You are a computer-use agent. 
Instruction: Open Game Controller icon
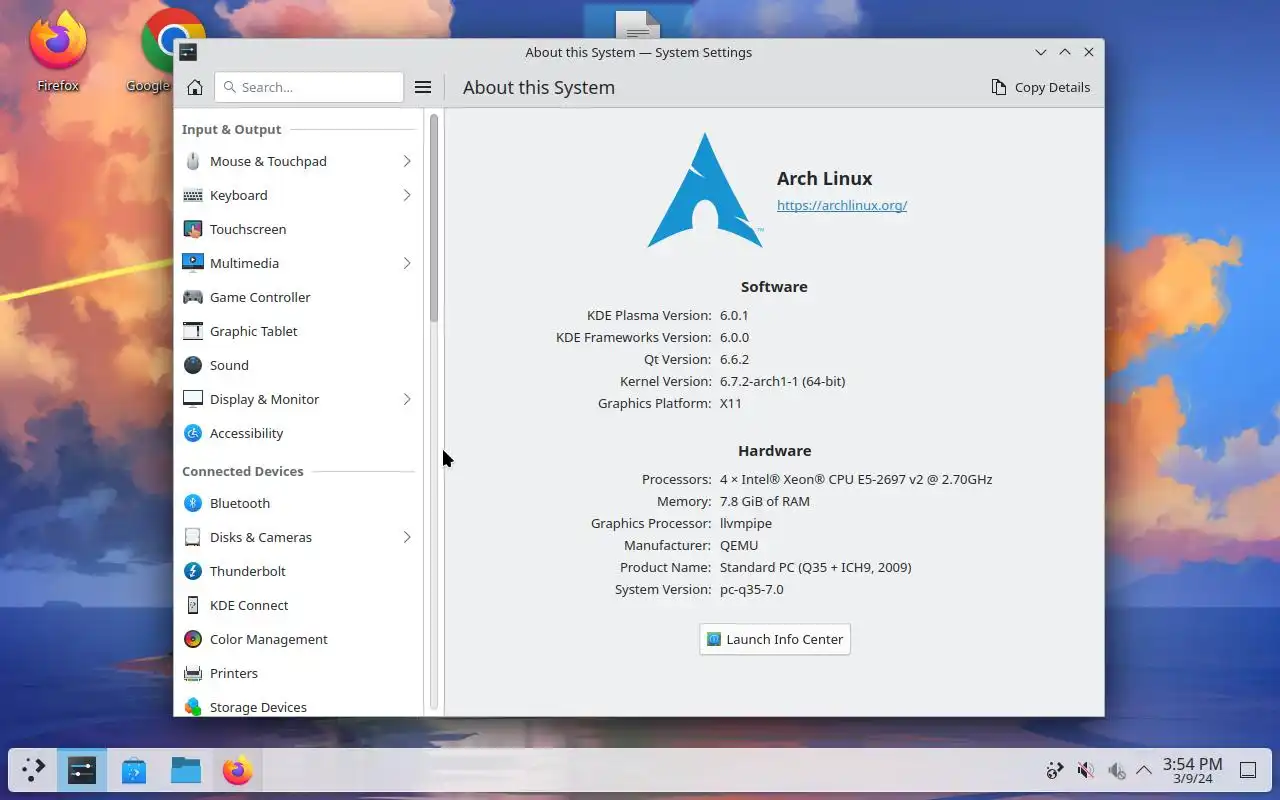pos(193,297)
